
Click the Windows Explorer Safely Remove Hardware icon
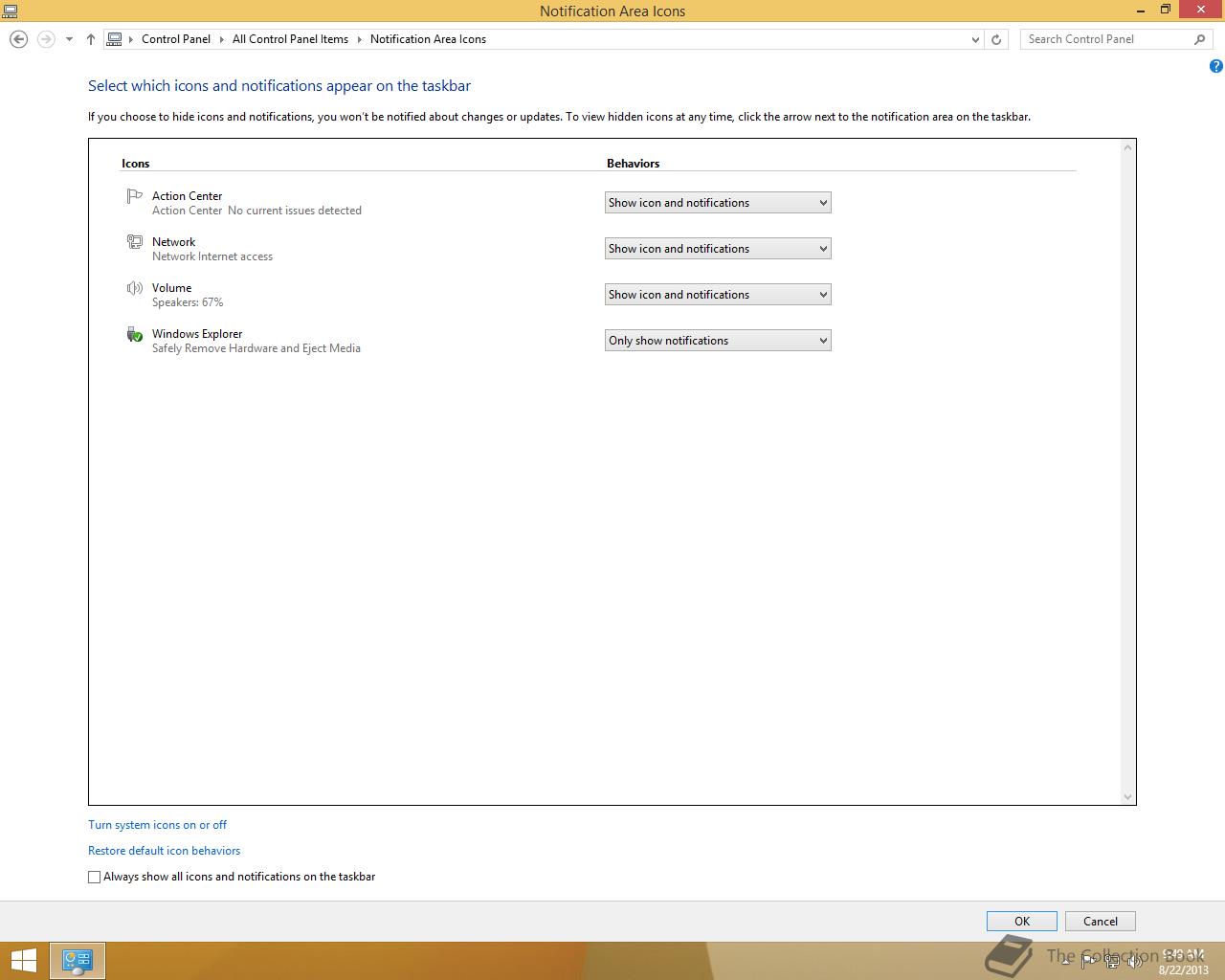point(135,334)
